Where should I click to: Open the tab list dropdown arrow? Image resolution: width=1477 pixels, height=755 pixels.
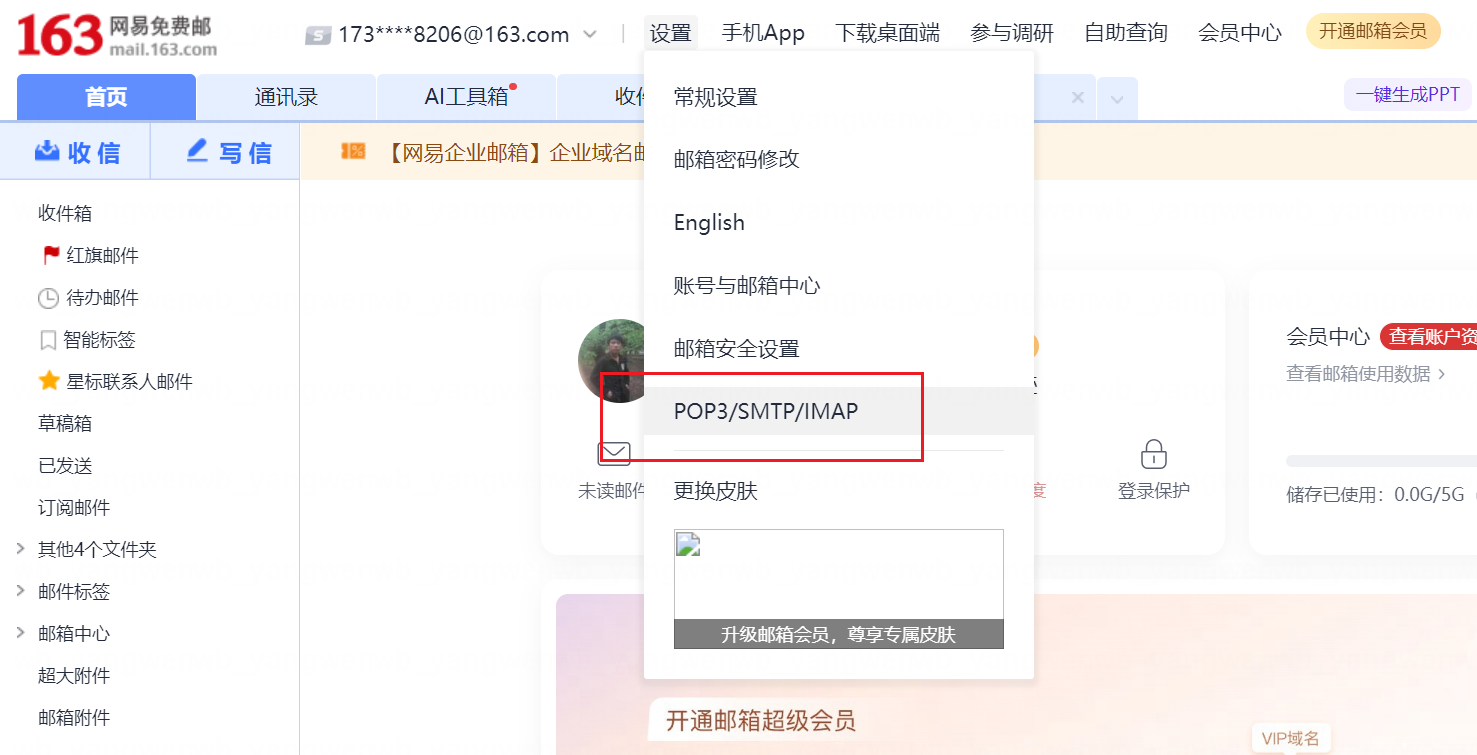(x=1117, y=99)
